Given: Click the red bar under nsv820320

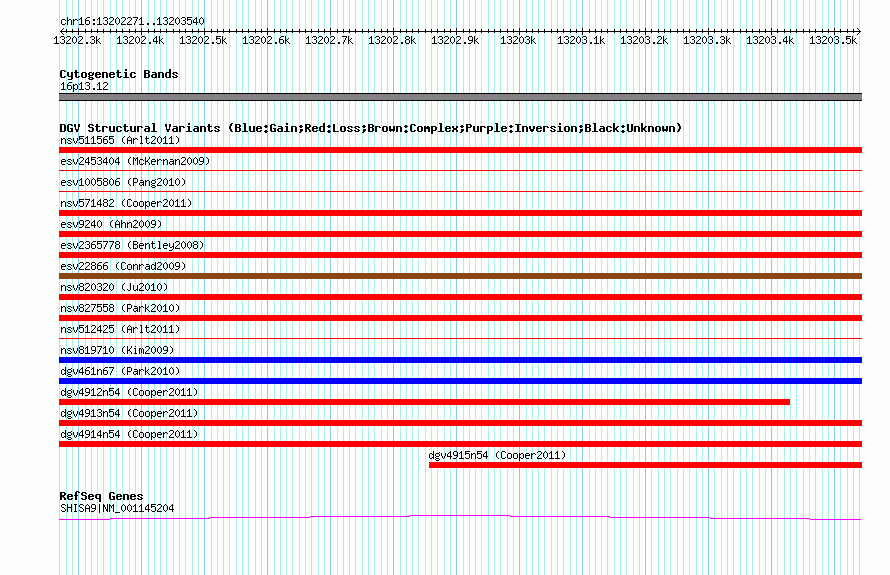Looking at the screenshot, I should point(460,297).
